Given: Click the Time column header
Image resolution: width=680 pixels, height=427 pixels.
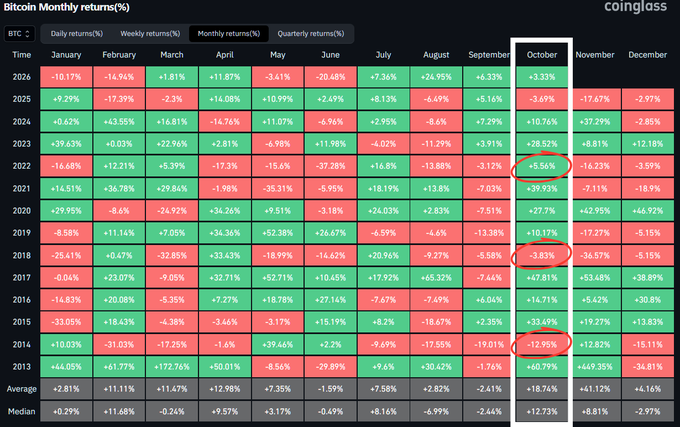Looking at the screenshot, I should (22, 55).
